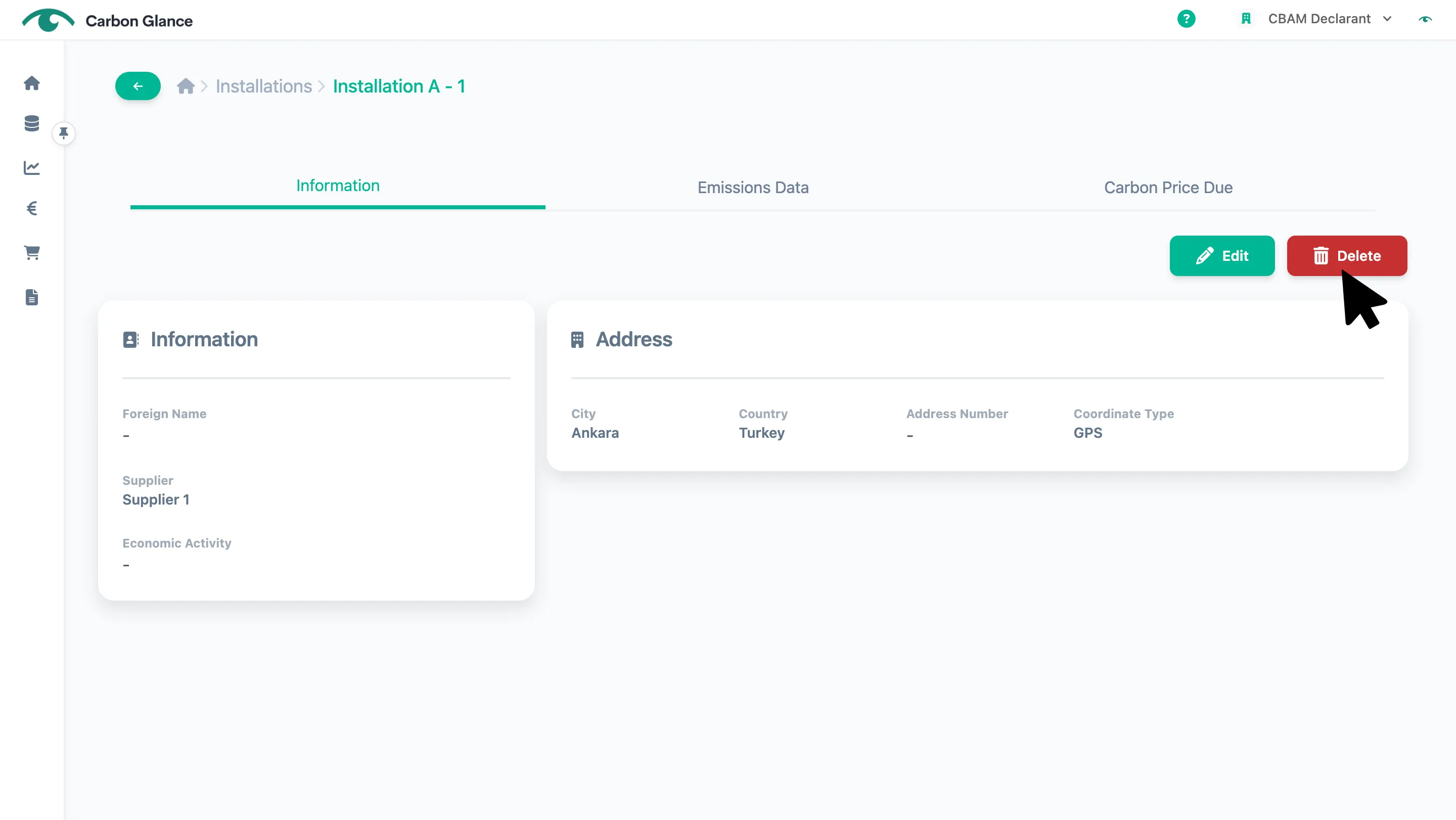Click the Carbon Glance brand name
Image resolution: width=1456 pixels, height=820 pixels.
[x=139, y=21]
